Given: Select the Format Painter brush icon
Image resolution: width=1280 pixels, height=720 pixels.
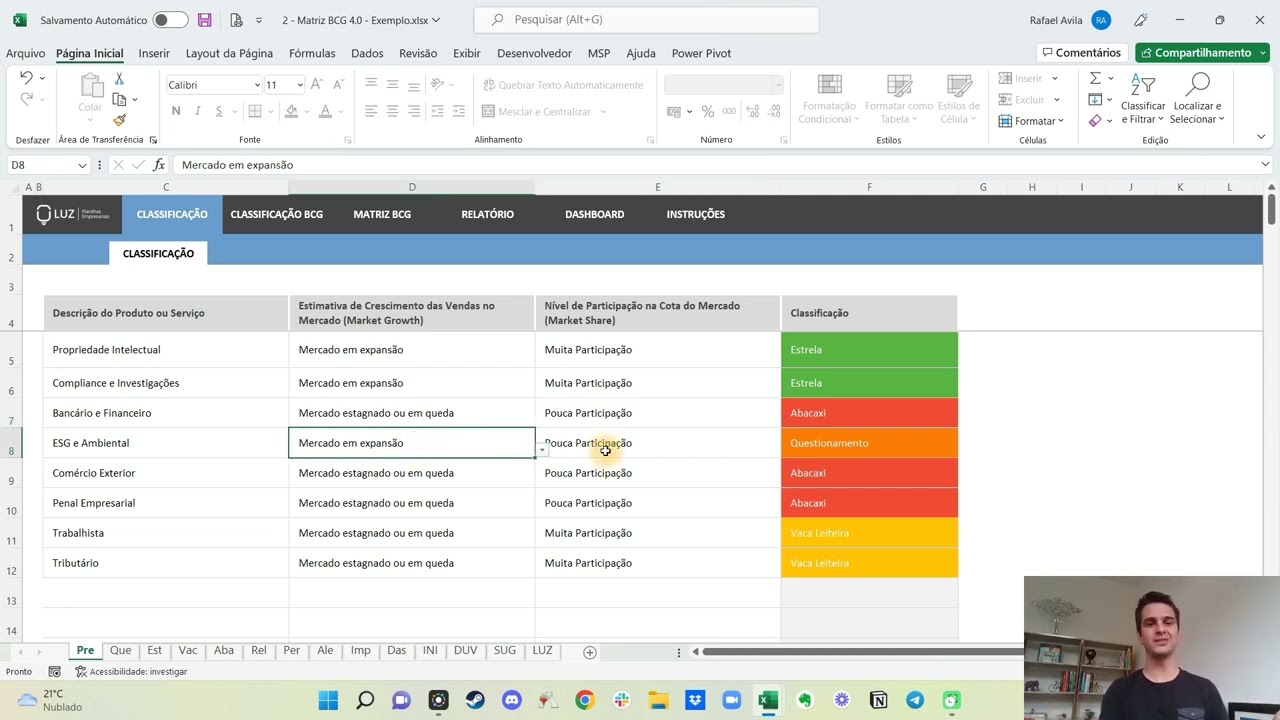Looking at the screenshot, I should point(119,120).
